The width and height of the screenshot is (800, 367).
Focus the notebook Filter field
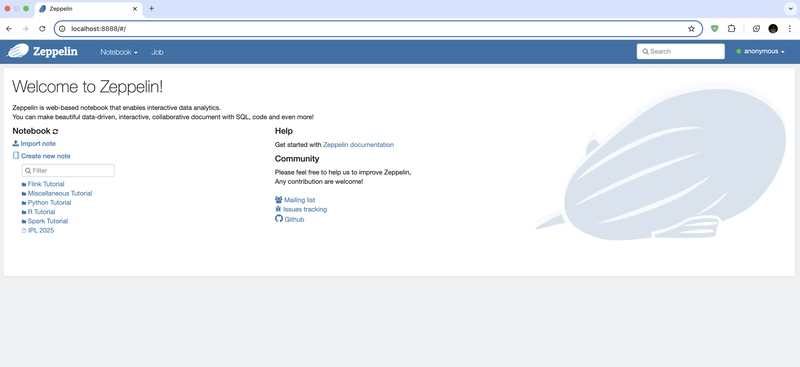(68, 170)
